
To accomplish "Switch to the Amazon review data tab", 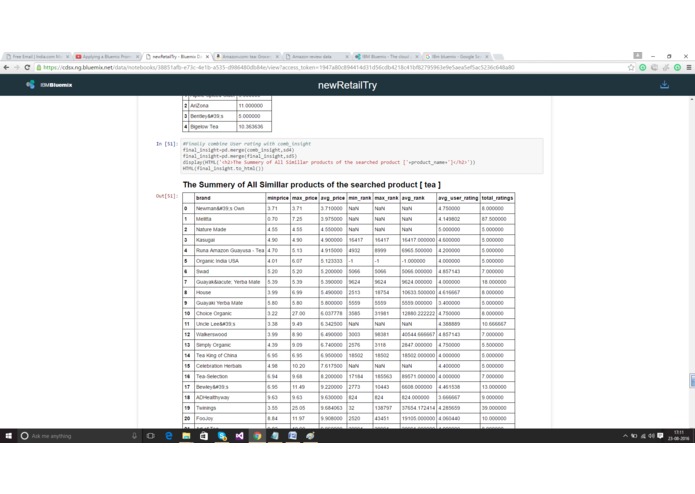I will [316, 57].
